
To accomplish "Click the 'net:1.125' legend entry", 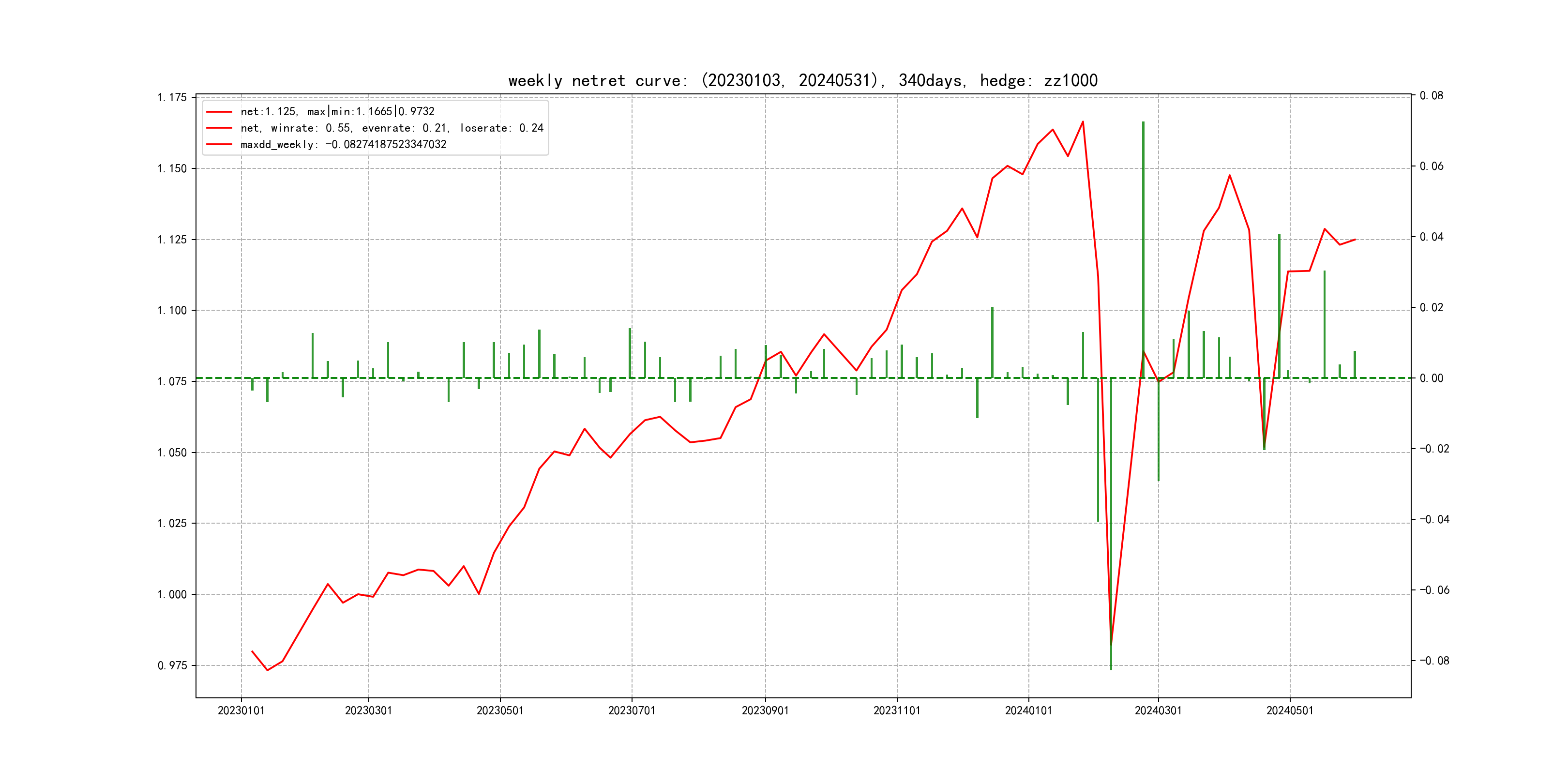I will tap(337, 111).
